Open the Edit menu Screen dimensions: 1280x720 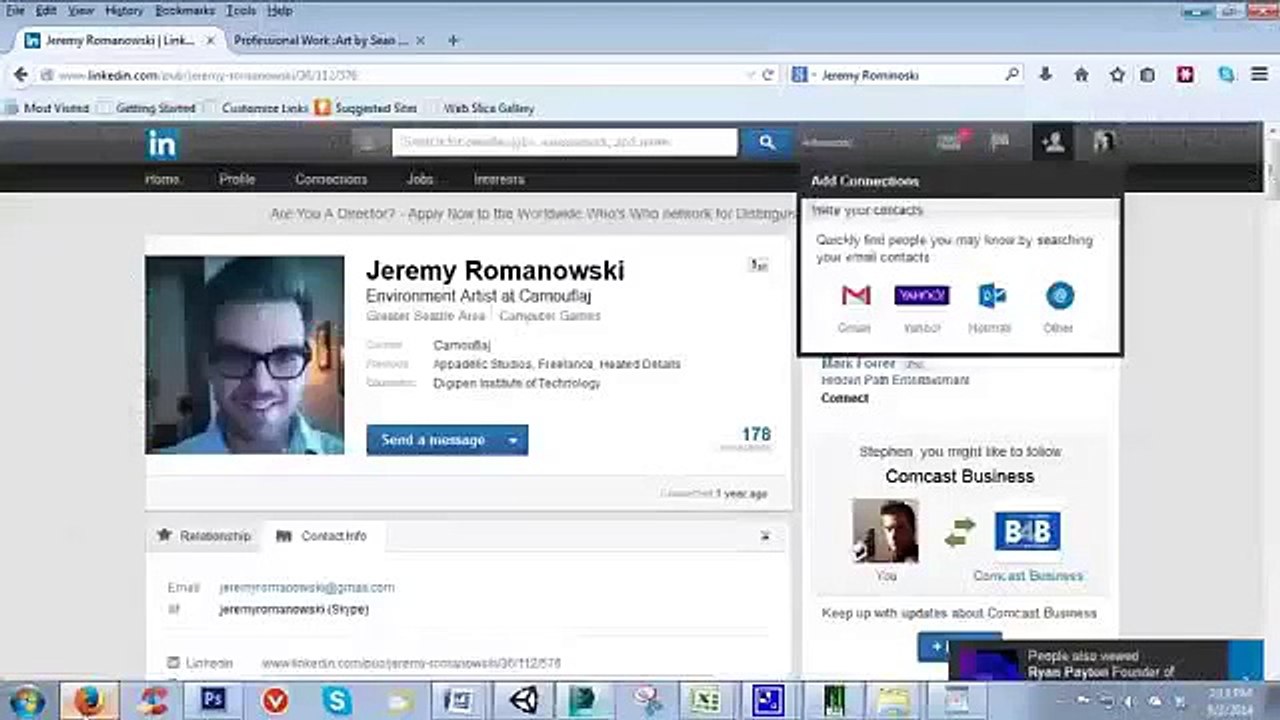(x=46, y=10)
